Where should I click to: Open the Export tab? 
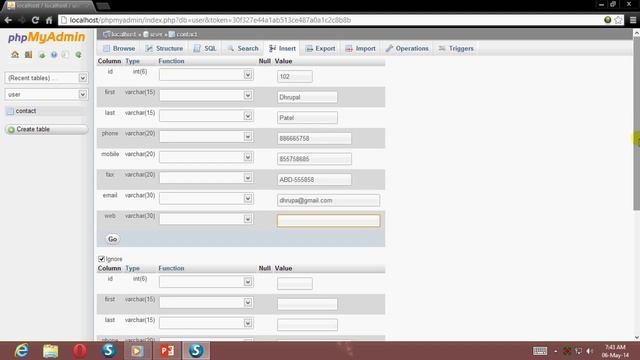[x=320, y=48]
